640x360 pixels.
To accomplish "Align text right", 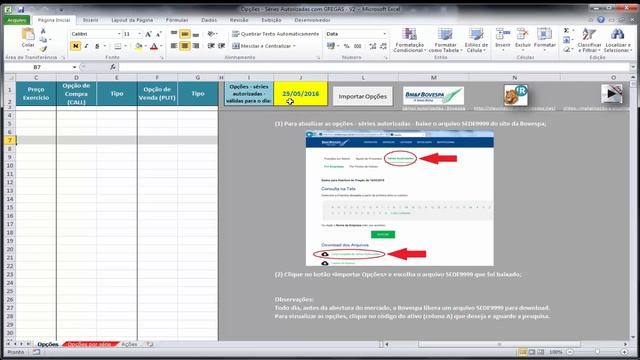I will (x=196, y=46).
